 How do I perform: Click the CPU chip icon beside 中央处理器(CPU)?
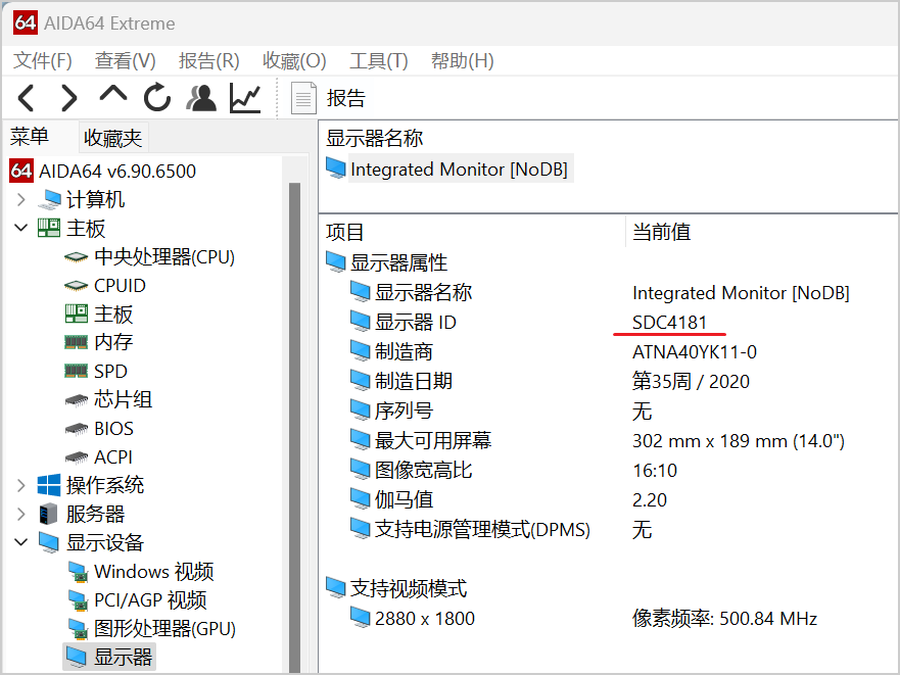pyautogui.click(x=76, y=257)
